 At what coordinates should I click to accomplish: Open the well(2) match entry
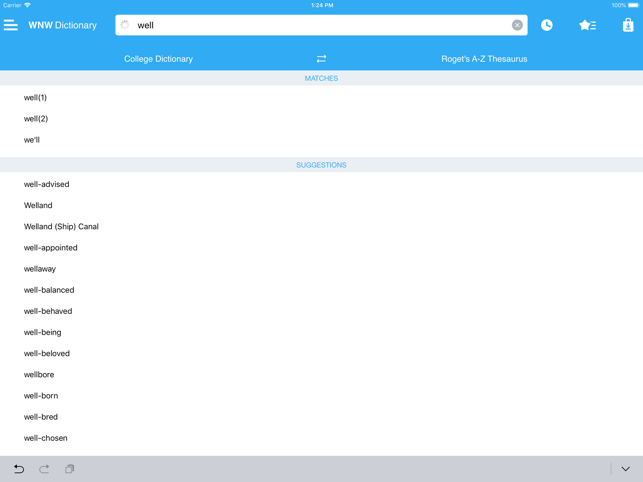36,119
